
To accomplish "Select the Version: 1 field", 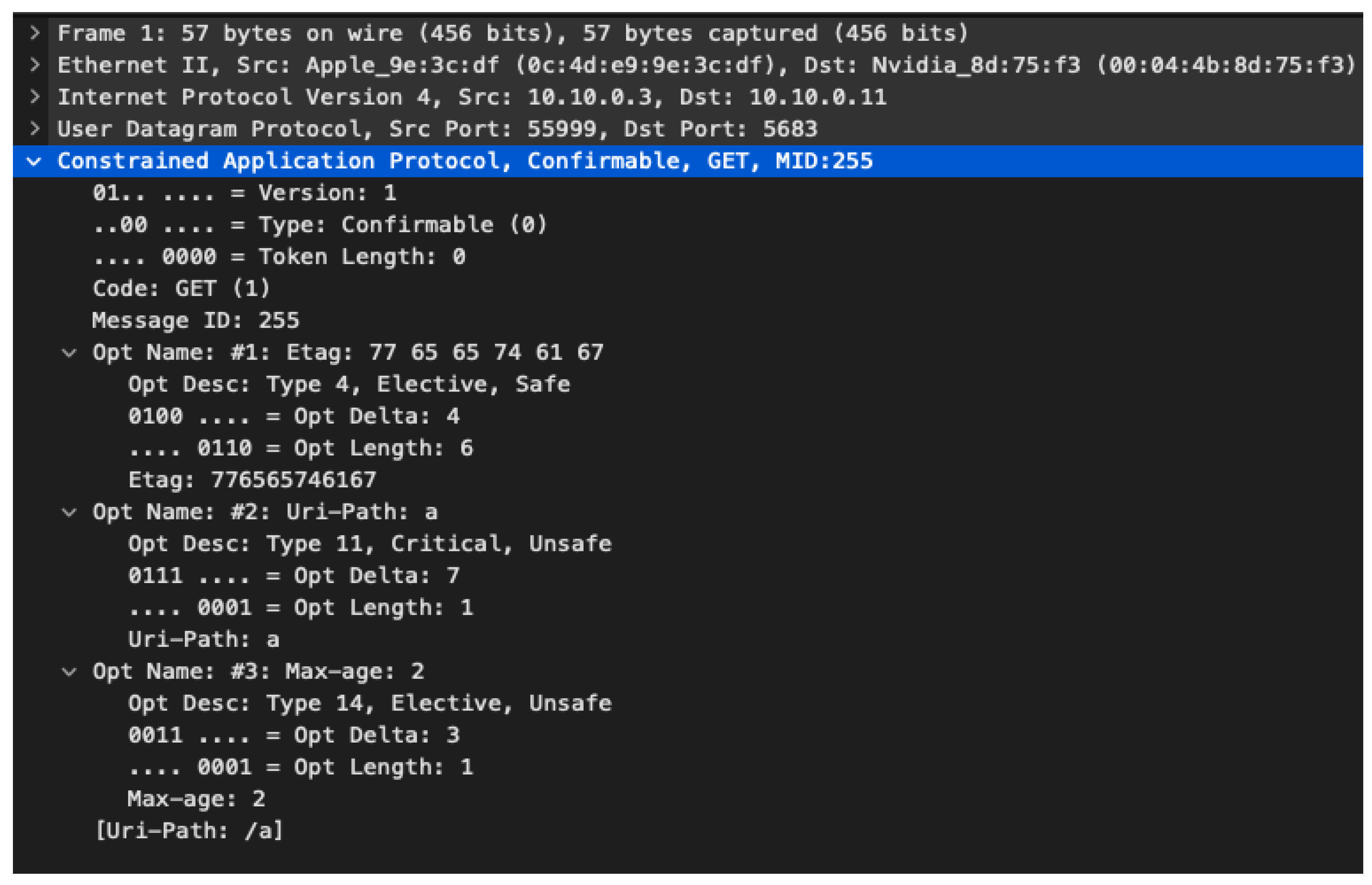I will coord(244,193).
